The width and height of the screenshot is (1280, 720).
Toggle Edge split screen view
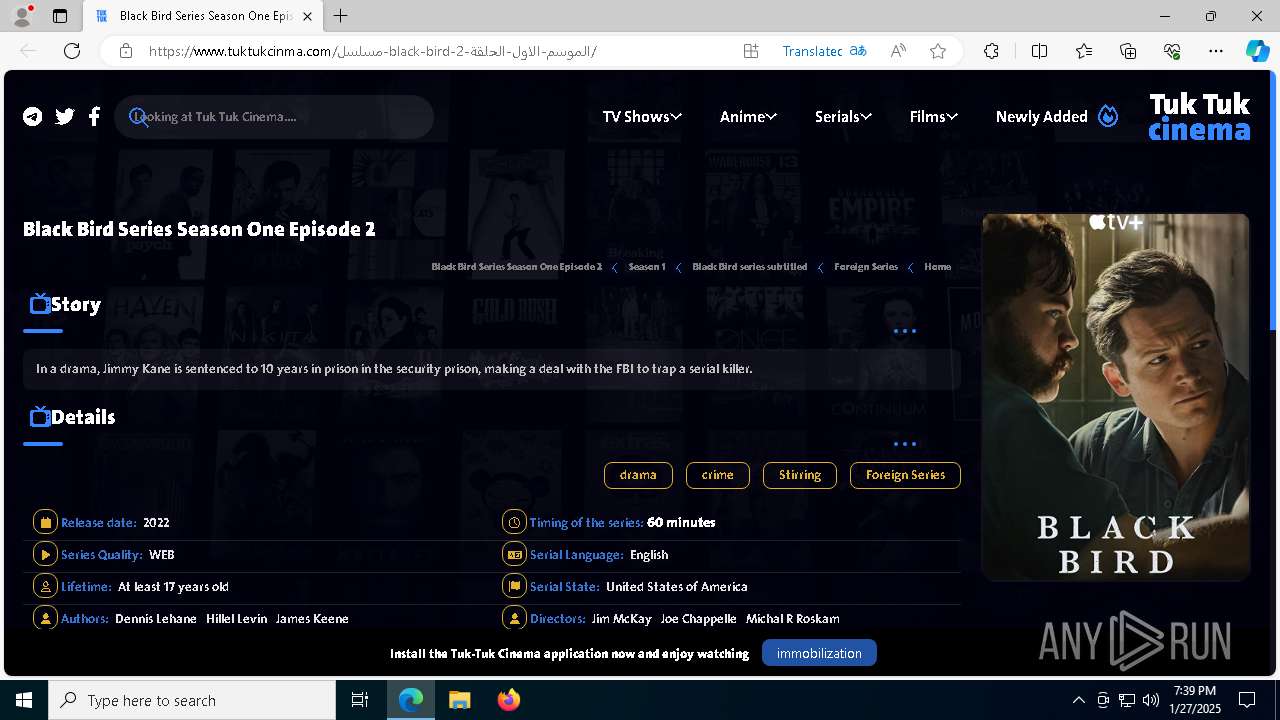click(x=1039, y=51)
